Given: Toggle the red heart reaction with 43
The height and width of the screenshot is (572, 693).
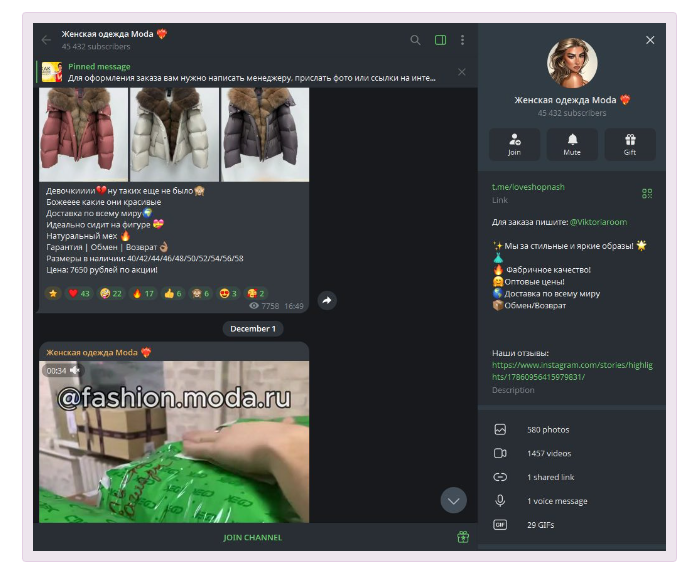Looking at the screenshot, I should tap(79, 294).
